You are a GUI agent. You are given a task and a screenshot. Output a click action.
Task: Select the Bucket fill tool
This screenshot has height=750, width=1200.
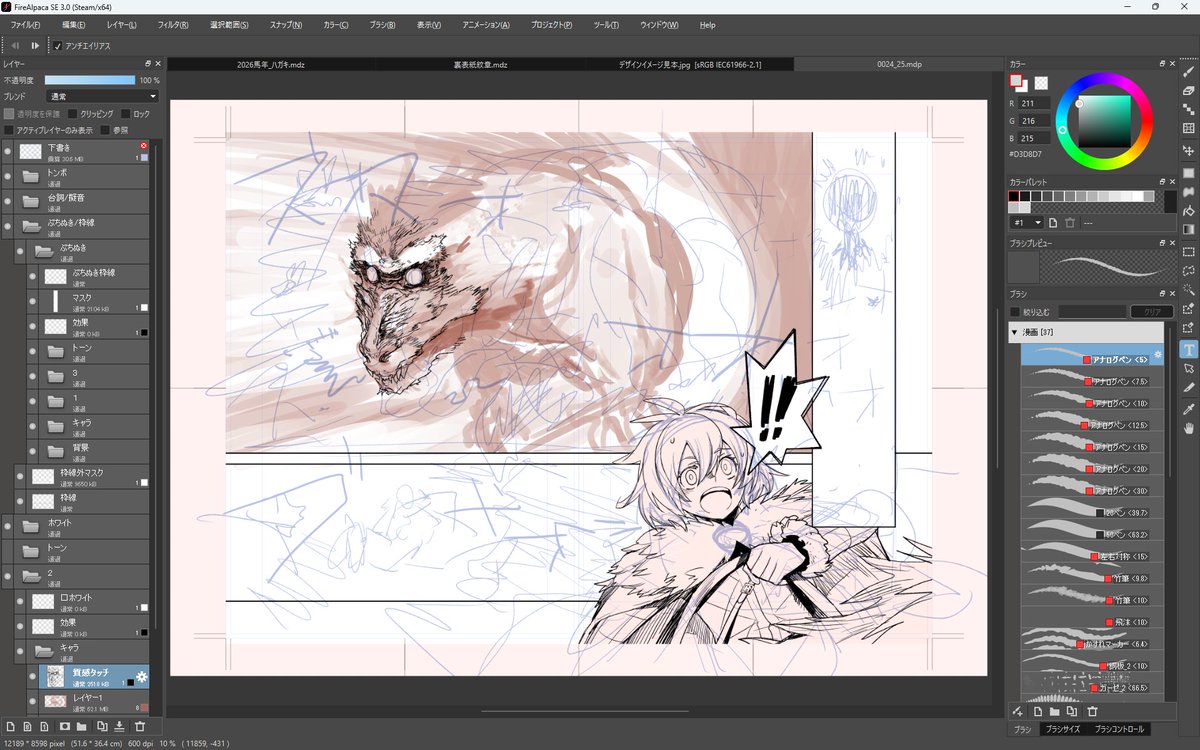1188,211
